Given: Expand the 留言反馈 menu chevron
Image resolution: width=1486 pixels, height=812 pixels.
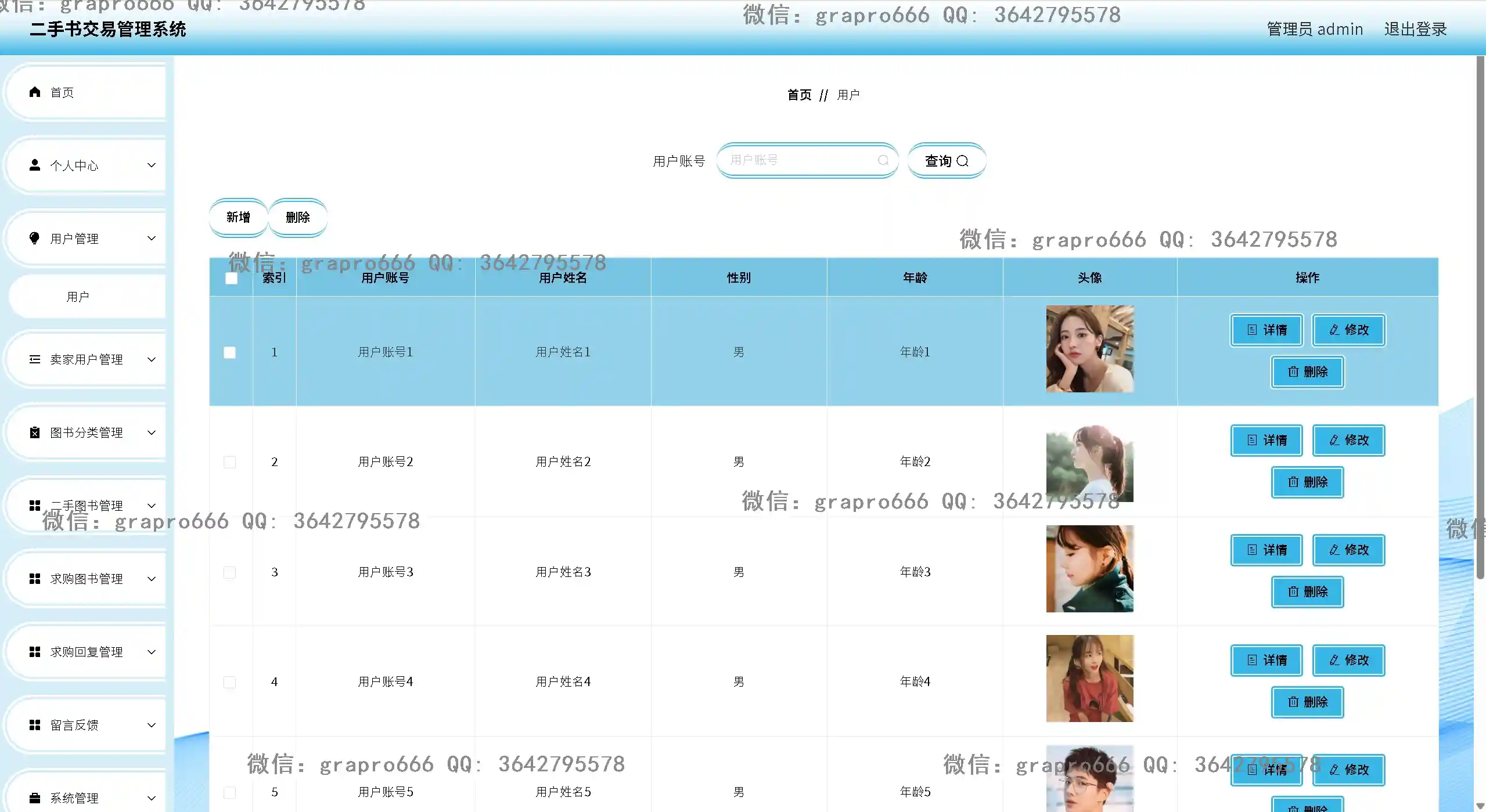Looking at the screenshot, I should [x=152, y=725].
